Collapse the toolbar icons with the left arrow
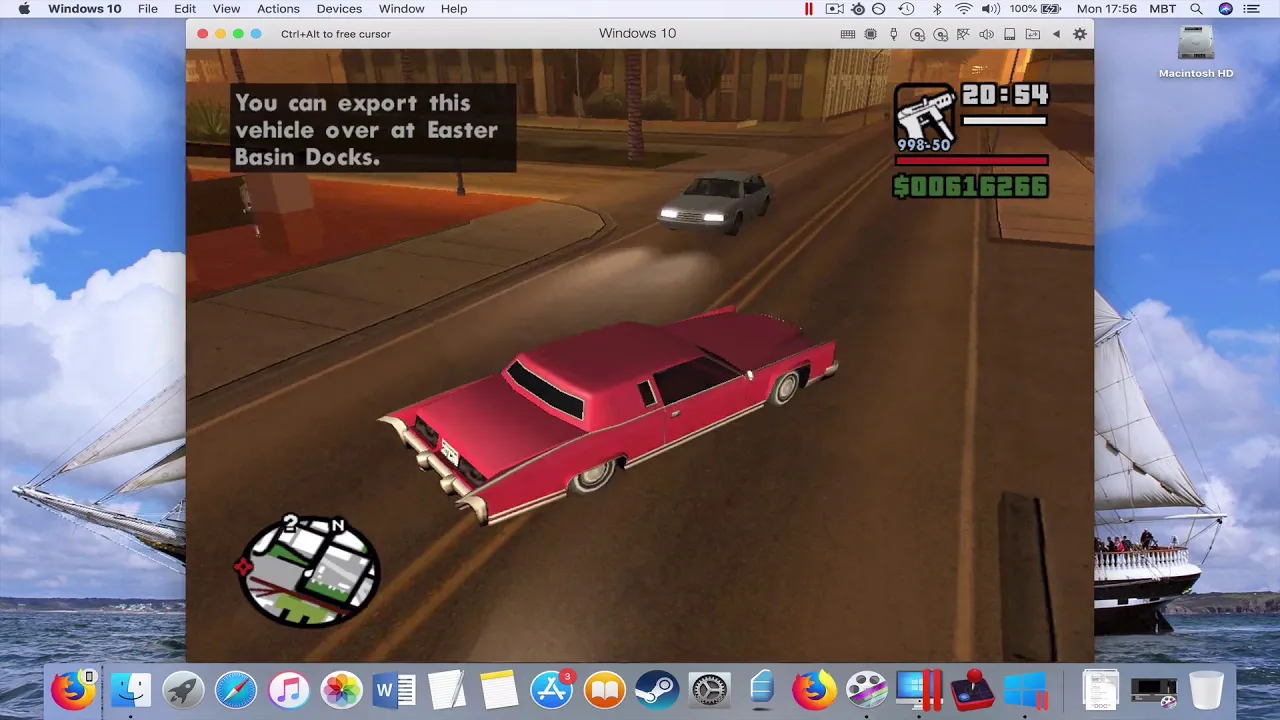Image resolution: width=1280 pixels, height=720 pixels. click(x=1056, y=34)
